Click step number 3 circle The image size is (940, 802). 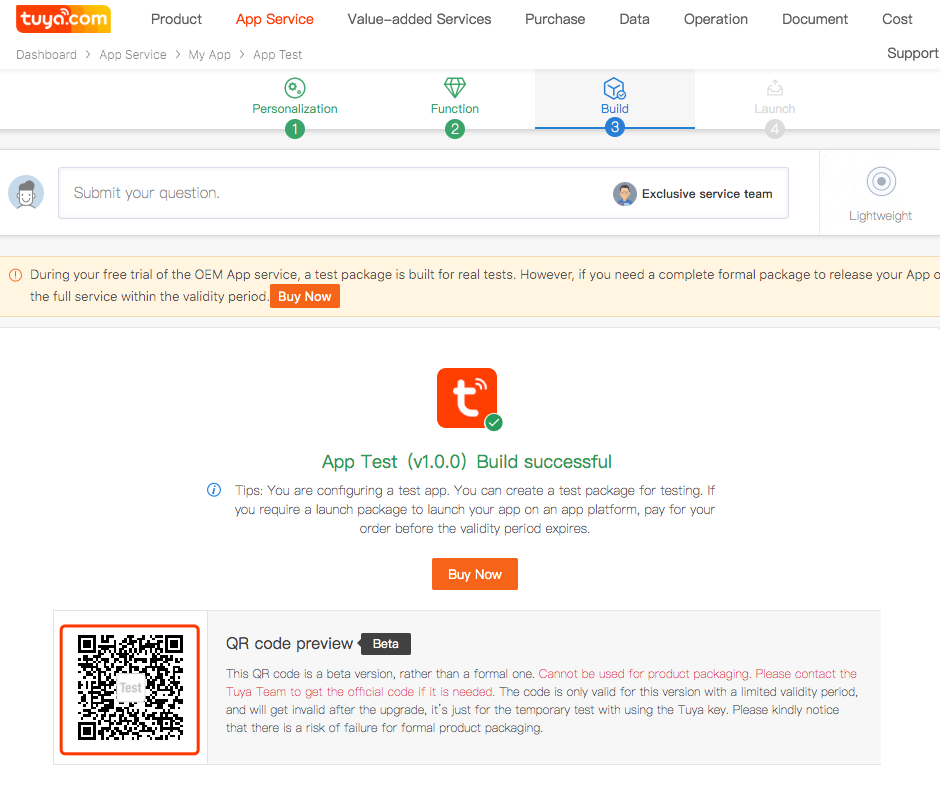[x=614, y=127]
